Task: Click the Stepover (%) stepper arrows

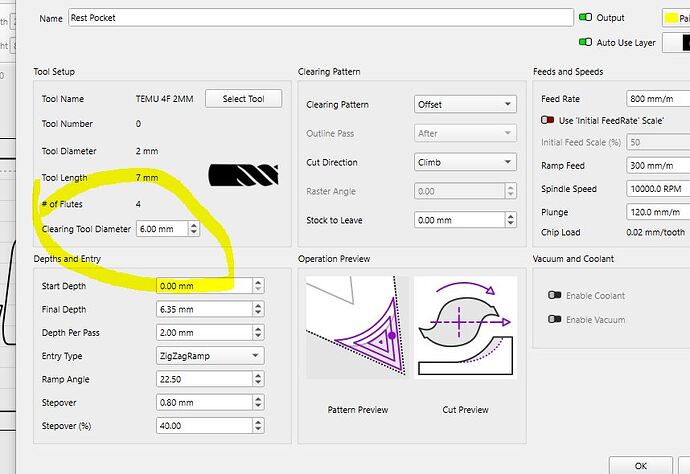Action: tap(258, 426)
